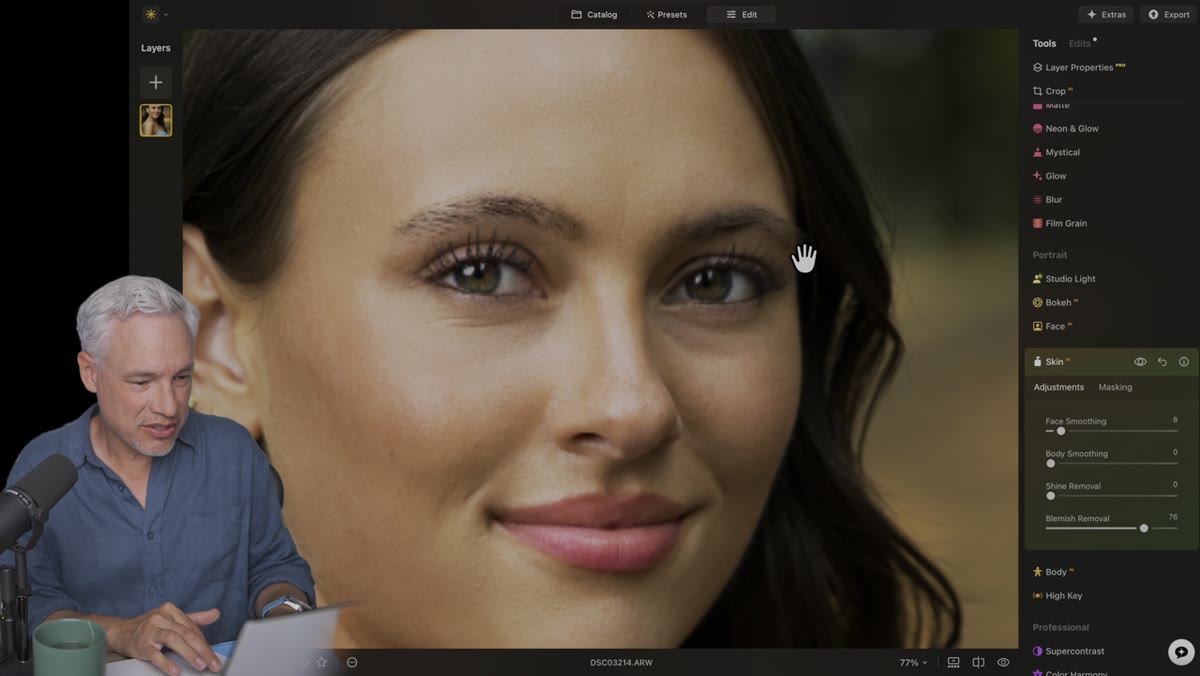Open the Glow tool

pyautogui.click(x=1049, y=176)
